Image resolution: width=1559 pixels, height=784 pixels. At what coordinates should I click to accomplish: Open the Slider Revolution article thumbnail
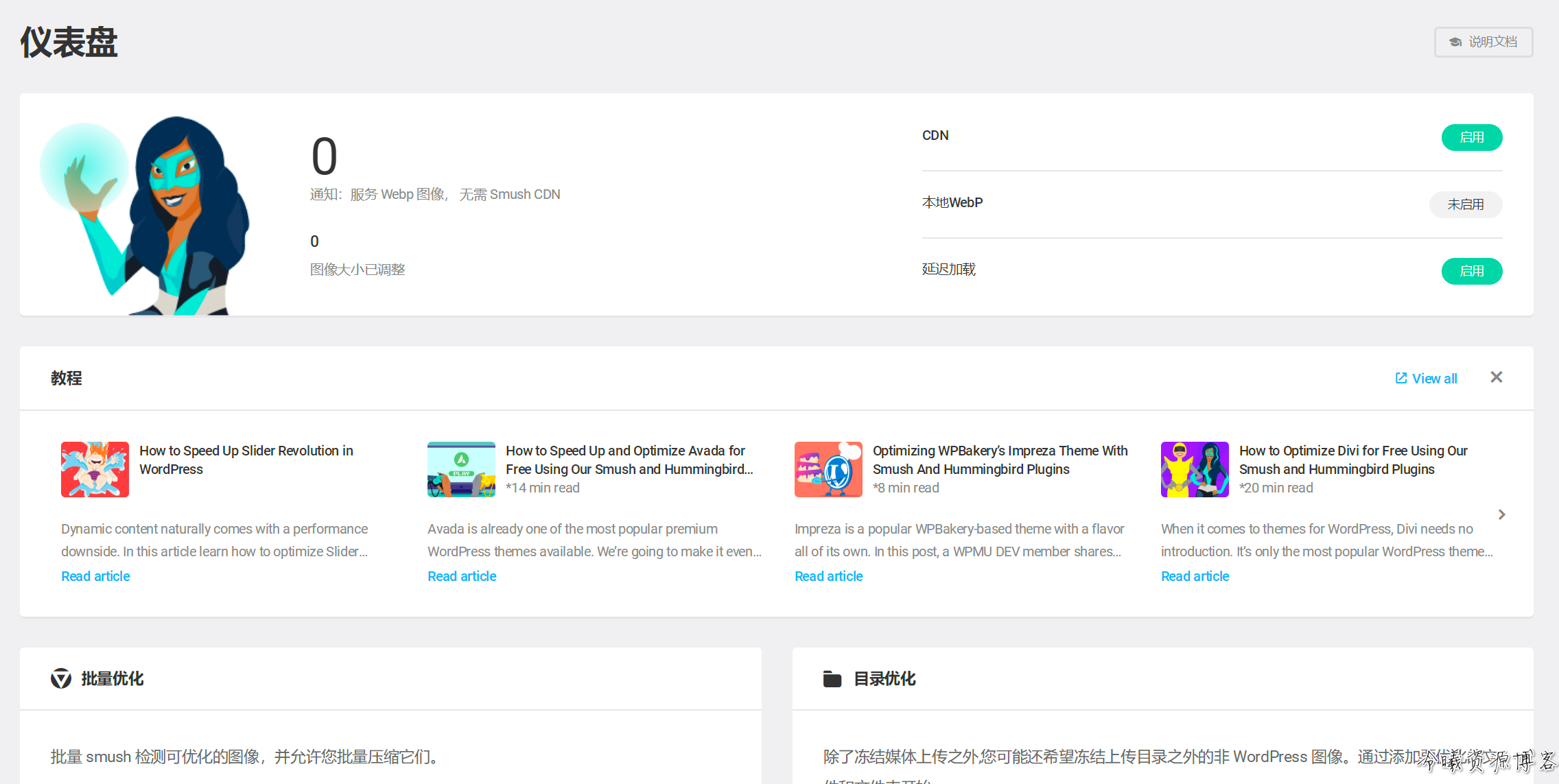(x=95, y=469)
